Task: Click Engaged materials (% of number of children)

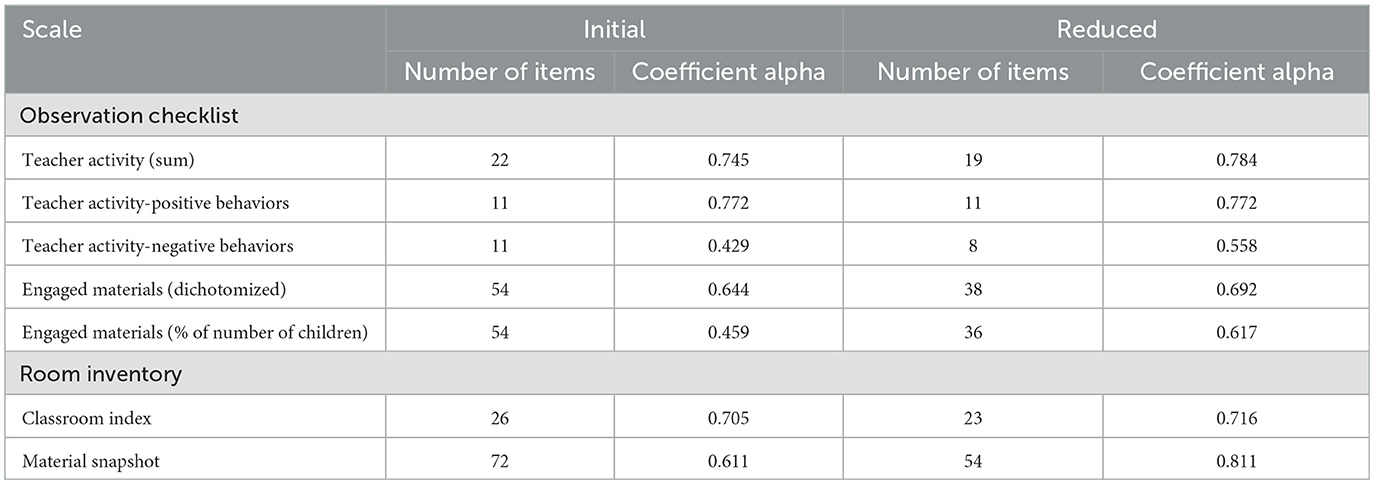Action: (x=196, y=332)
